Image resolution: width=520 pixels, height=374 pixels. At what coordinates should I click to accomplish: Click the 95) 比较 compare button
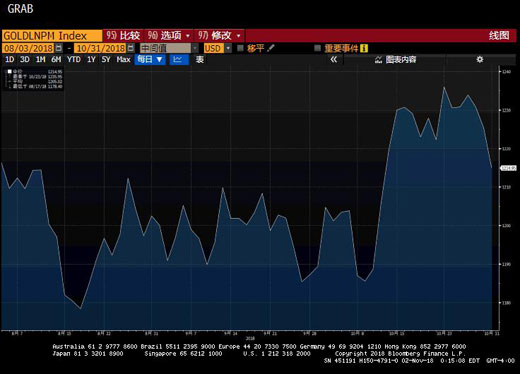(123, 35)
